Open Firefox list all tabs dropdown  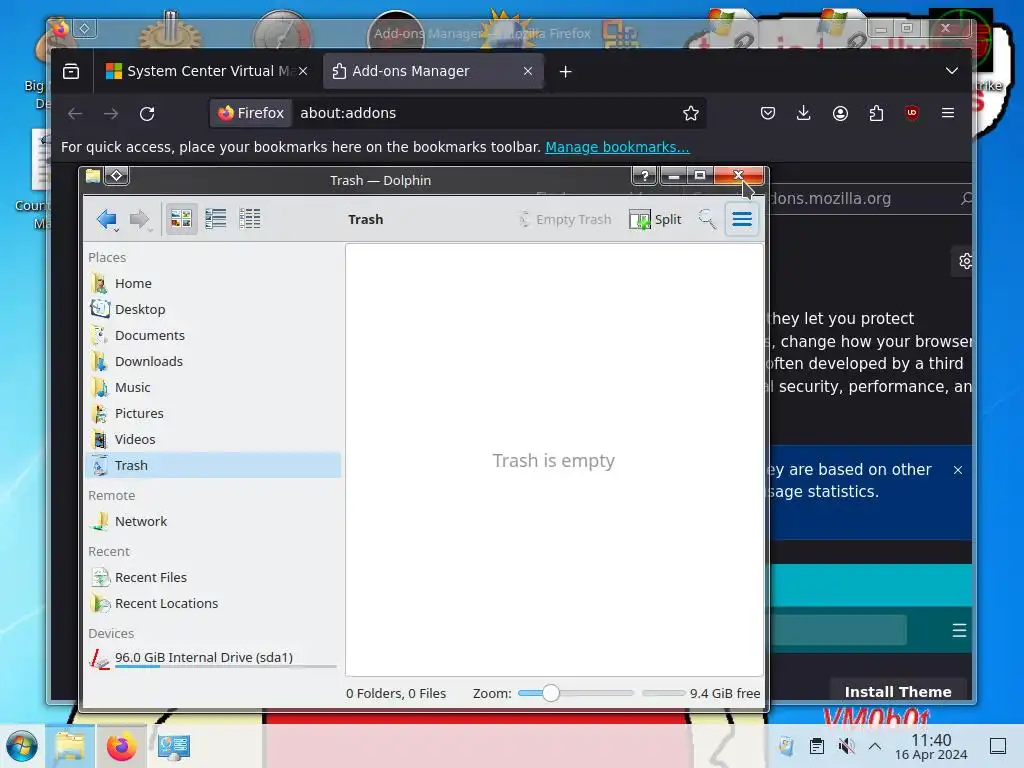(952, 71)
